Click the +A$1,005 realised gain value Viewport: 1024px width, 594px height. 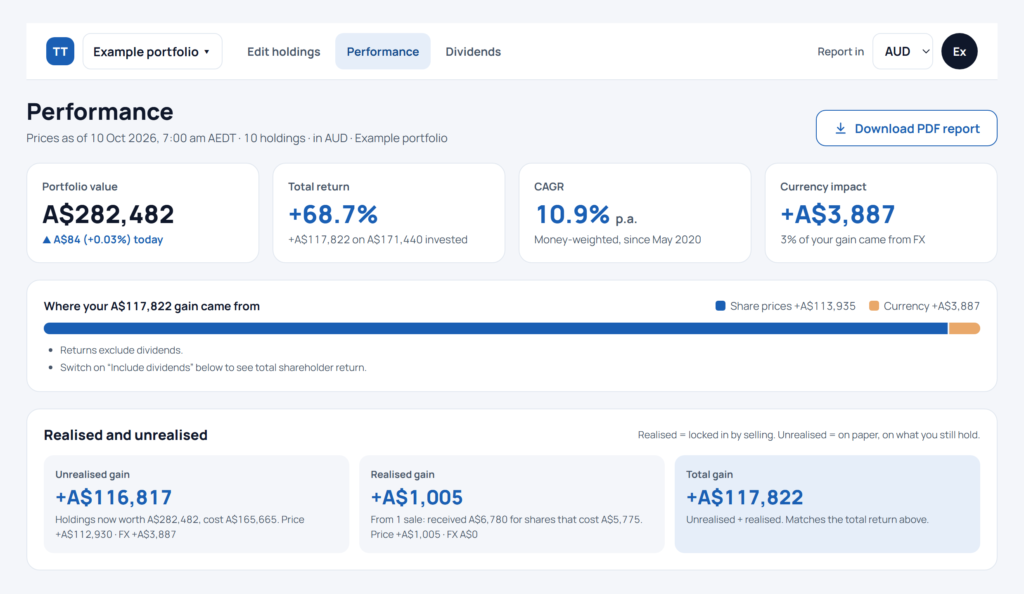(x=417, y=497)
